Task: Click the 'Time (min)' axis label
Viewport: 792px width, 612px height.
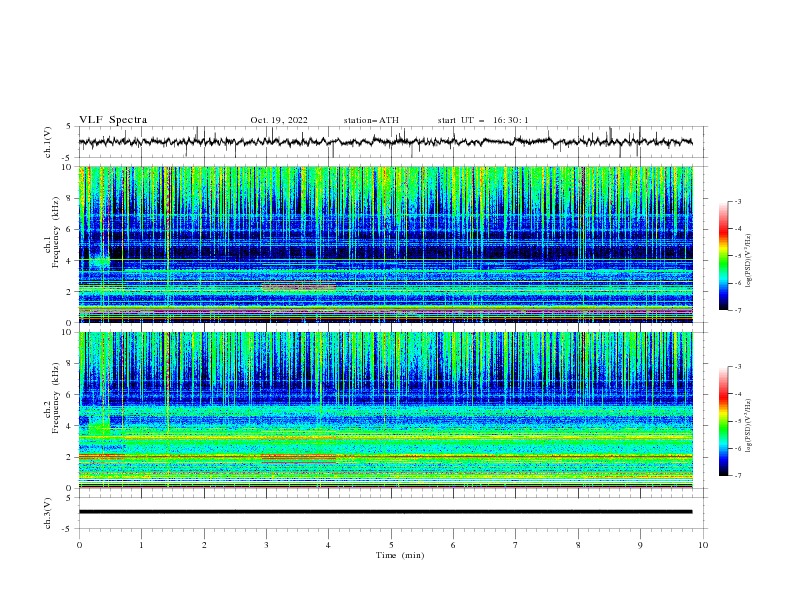Action: click(400, 555)
